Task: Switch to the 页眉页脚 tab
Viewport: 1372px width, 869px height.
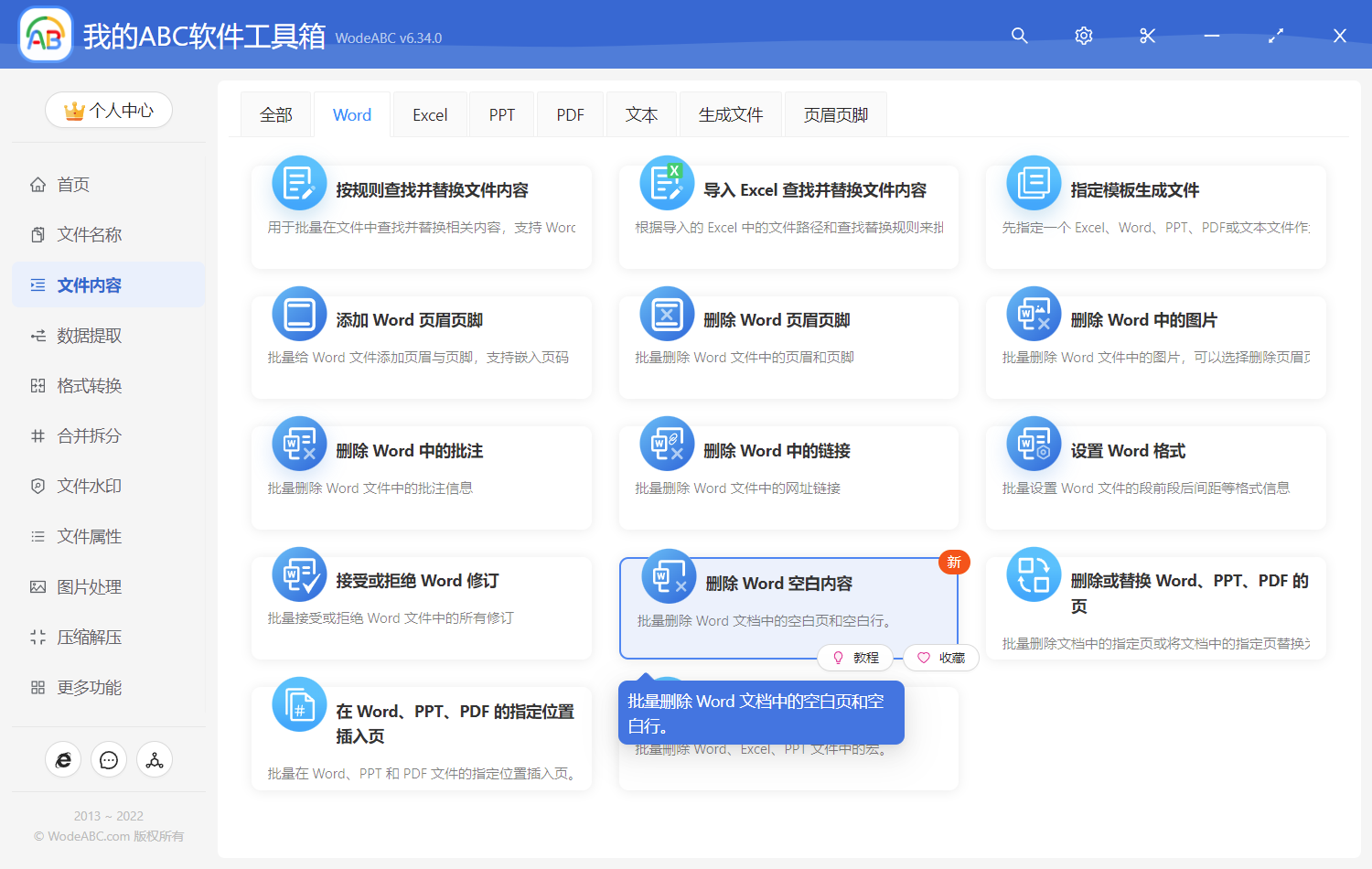Action: [834, 113]
